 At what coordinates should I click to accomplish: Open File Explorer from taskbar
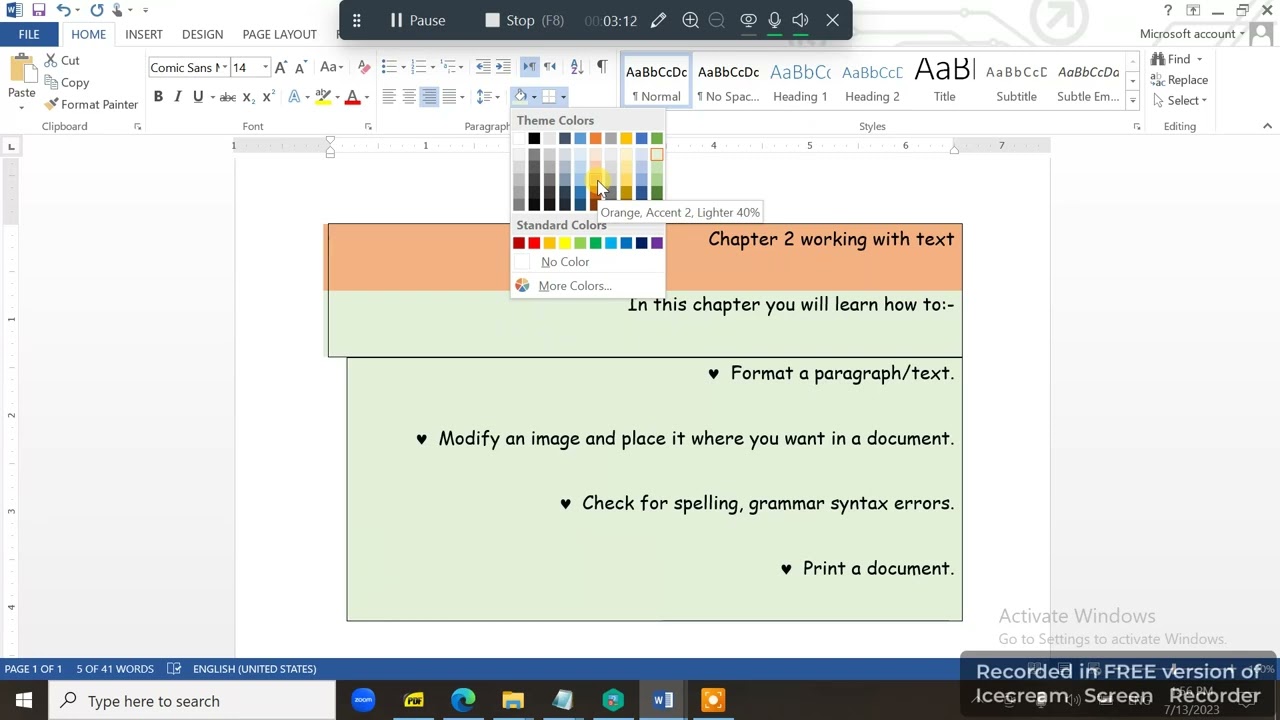pyautogui.click(x=513, y=700)
